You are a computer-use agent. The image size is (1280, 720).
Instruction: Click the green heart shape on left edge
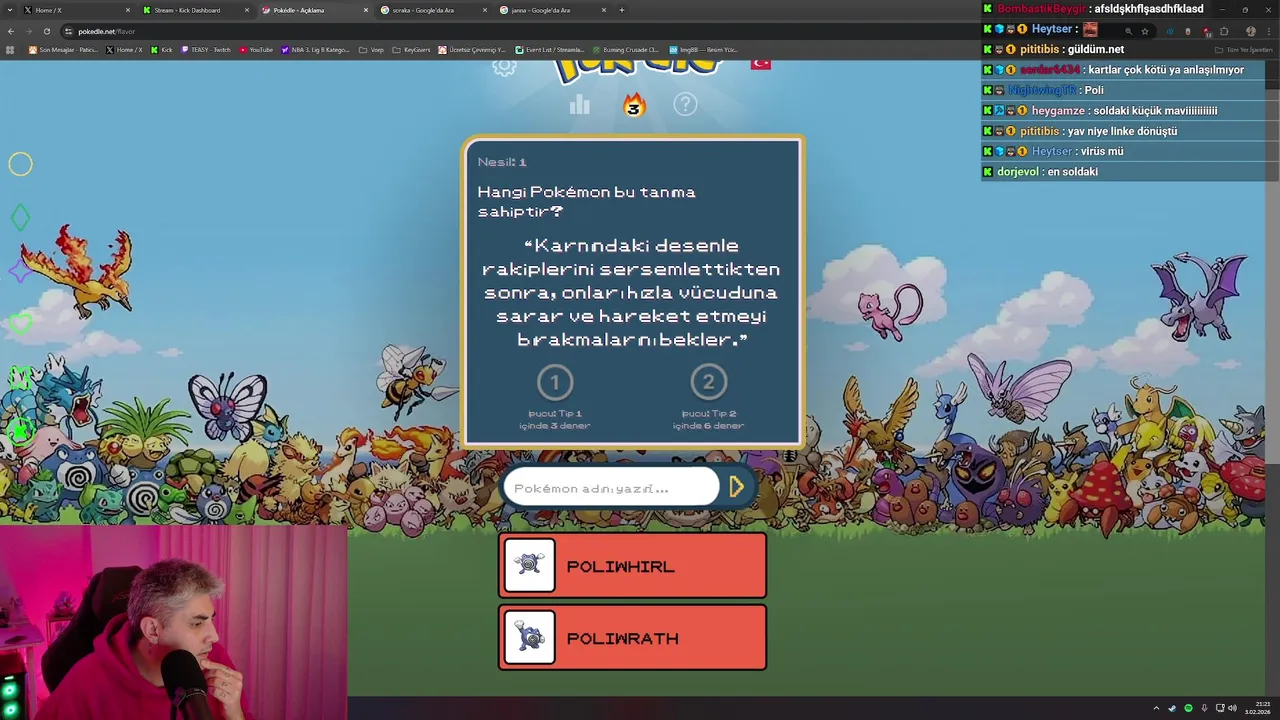(x=20, y=323)
